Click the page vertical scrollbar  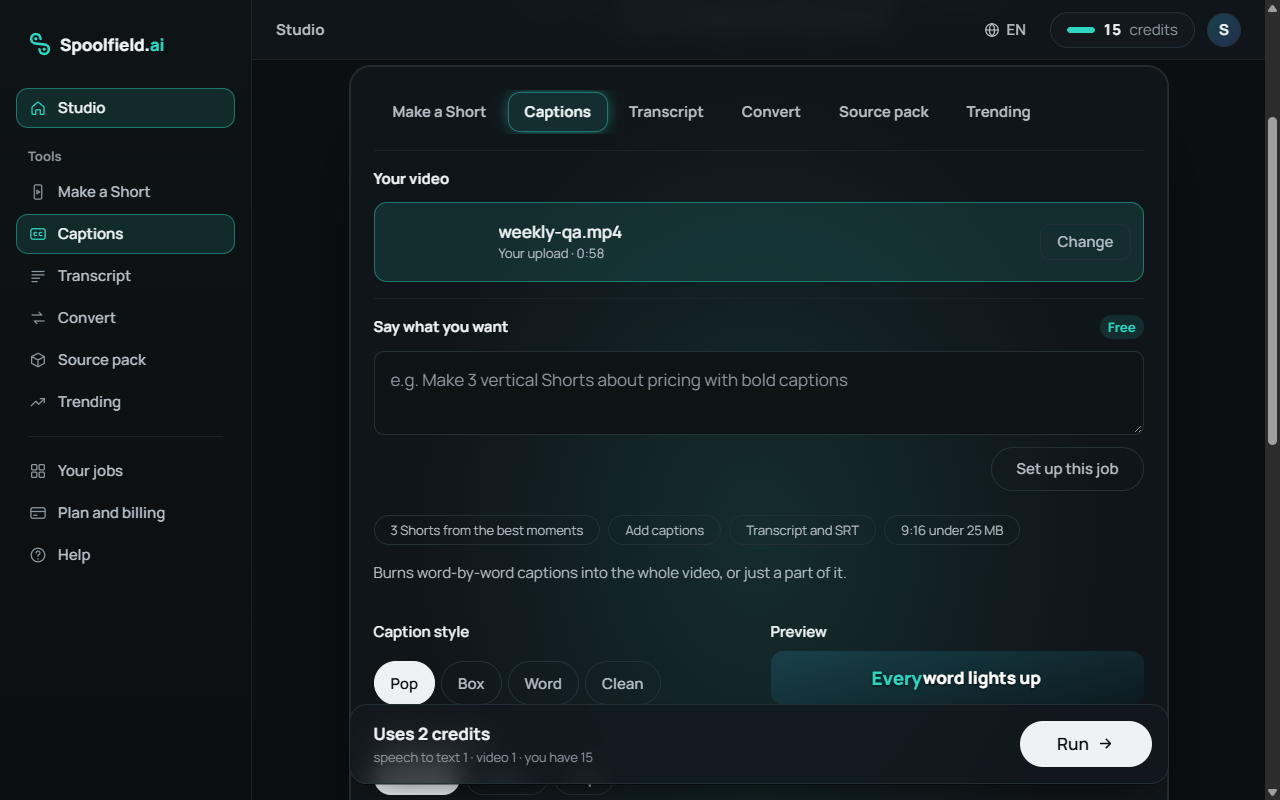coord(1272,280)
